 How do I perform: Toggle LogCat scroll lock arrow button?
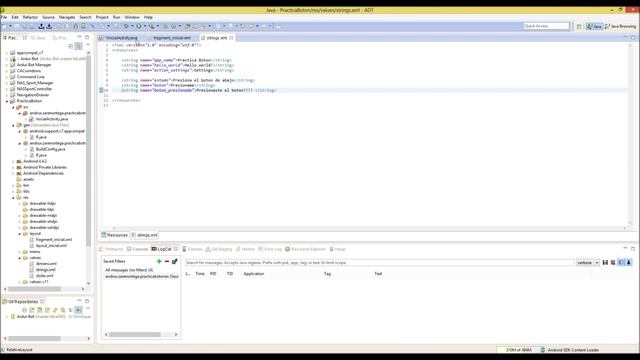pyautogui.click(x=629, y=262)
